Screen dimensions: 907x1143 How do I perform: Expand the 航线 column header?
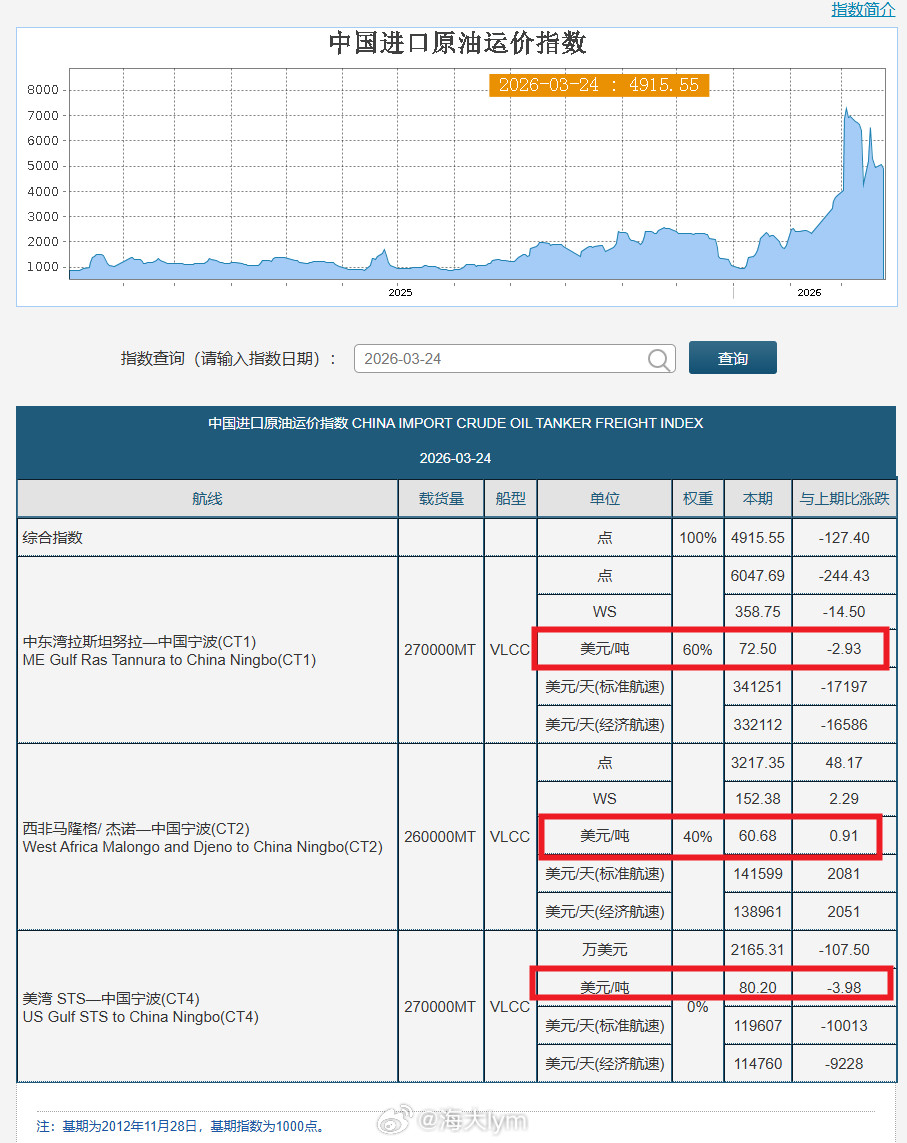tap(206, 498)
